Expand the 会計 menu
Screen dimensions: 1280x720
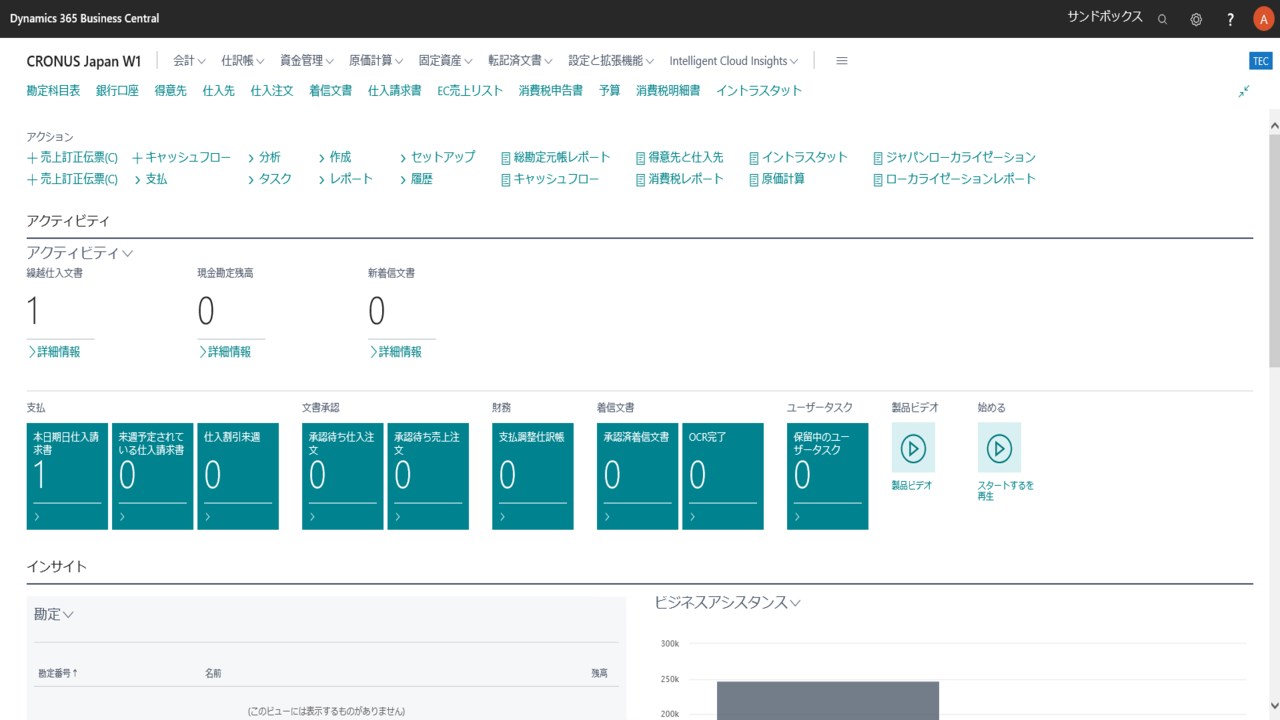tap(189, 61)
